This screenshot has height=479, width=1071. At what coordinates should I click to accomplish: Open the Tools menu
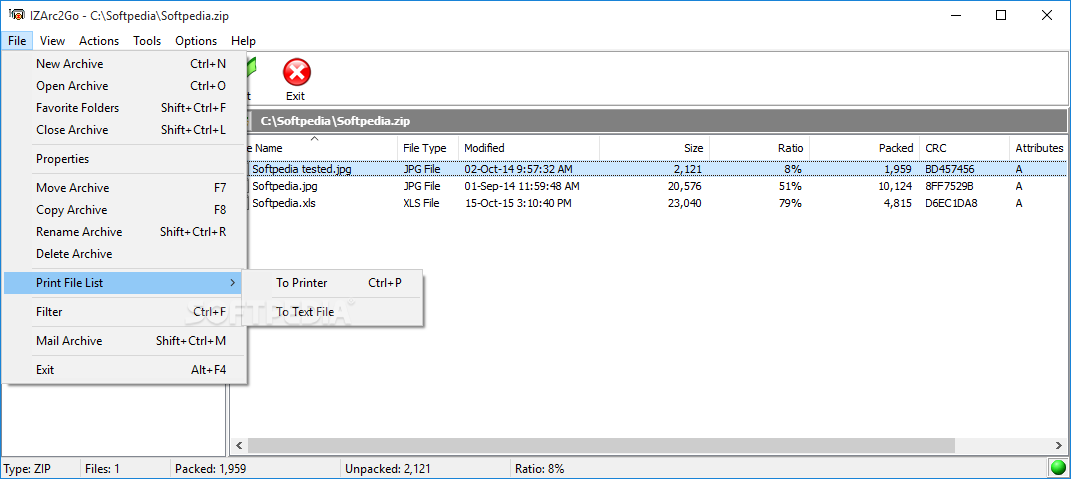[147, 40]
